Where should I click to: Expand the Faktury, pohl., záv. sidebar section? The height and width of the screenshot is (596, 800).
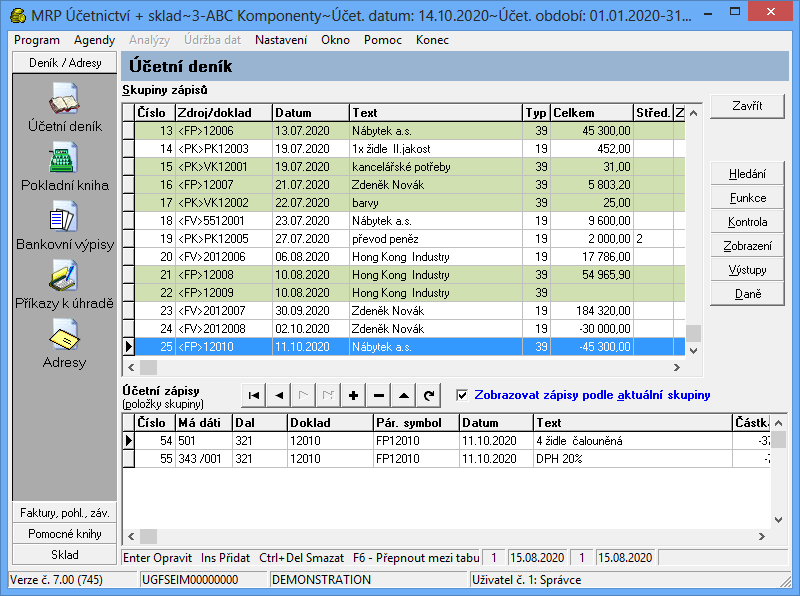tap(64, 513)
